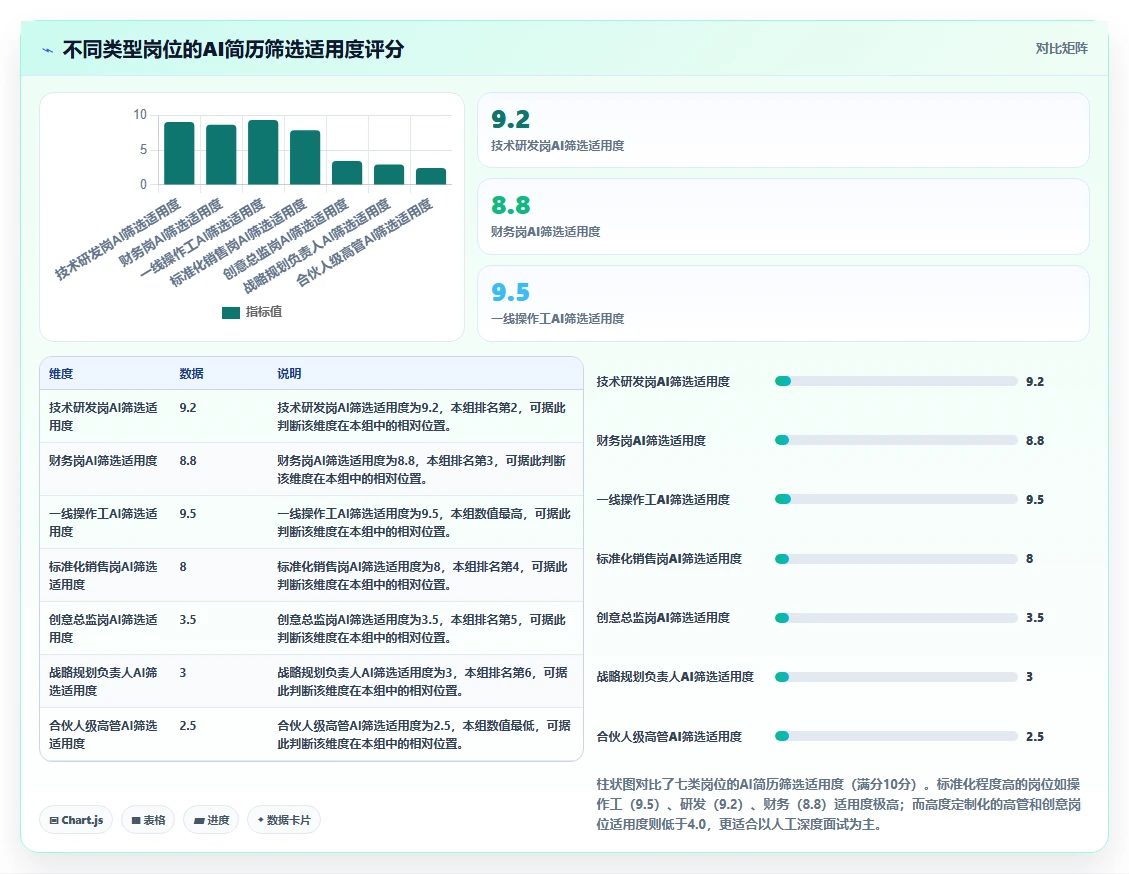This screenshot has height=874, width=1129.
Task: Click the summary paragraph starting 柱状图对比了
Action: click(839, 804)
